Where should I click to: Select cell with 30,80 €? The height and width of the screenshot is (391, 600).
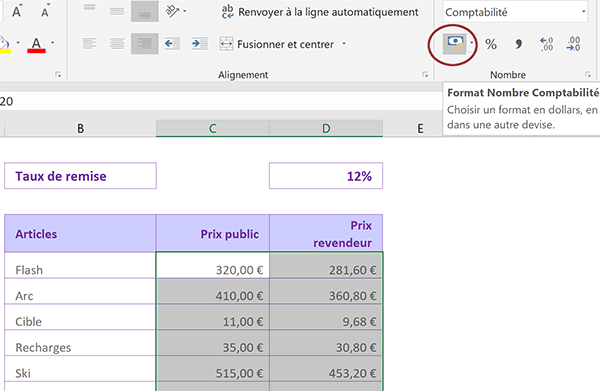pos(326,343)
